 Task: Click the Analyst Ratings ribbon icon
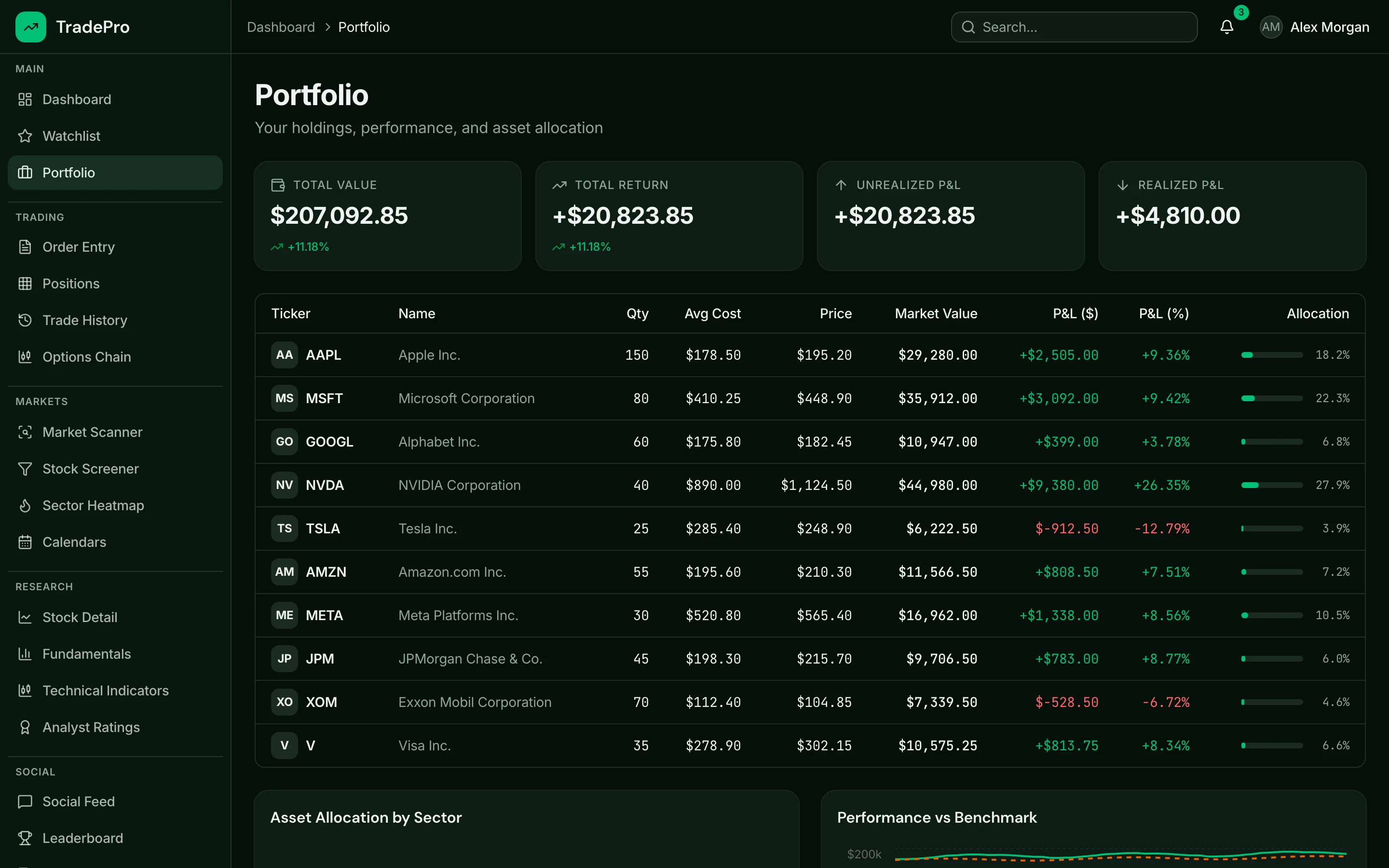click(25, 727)
